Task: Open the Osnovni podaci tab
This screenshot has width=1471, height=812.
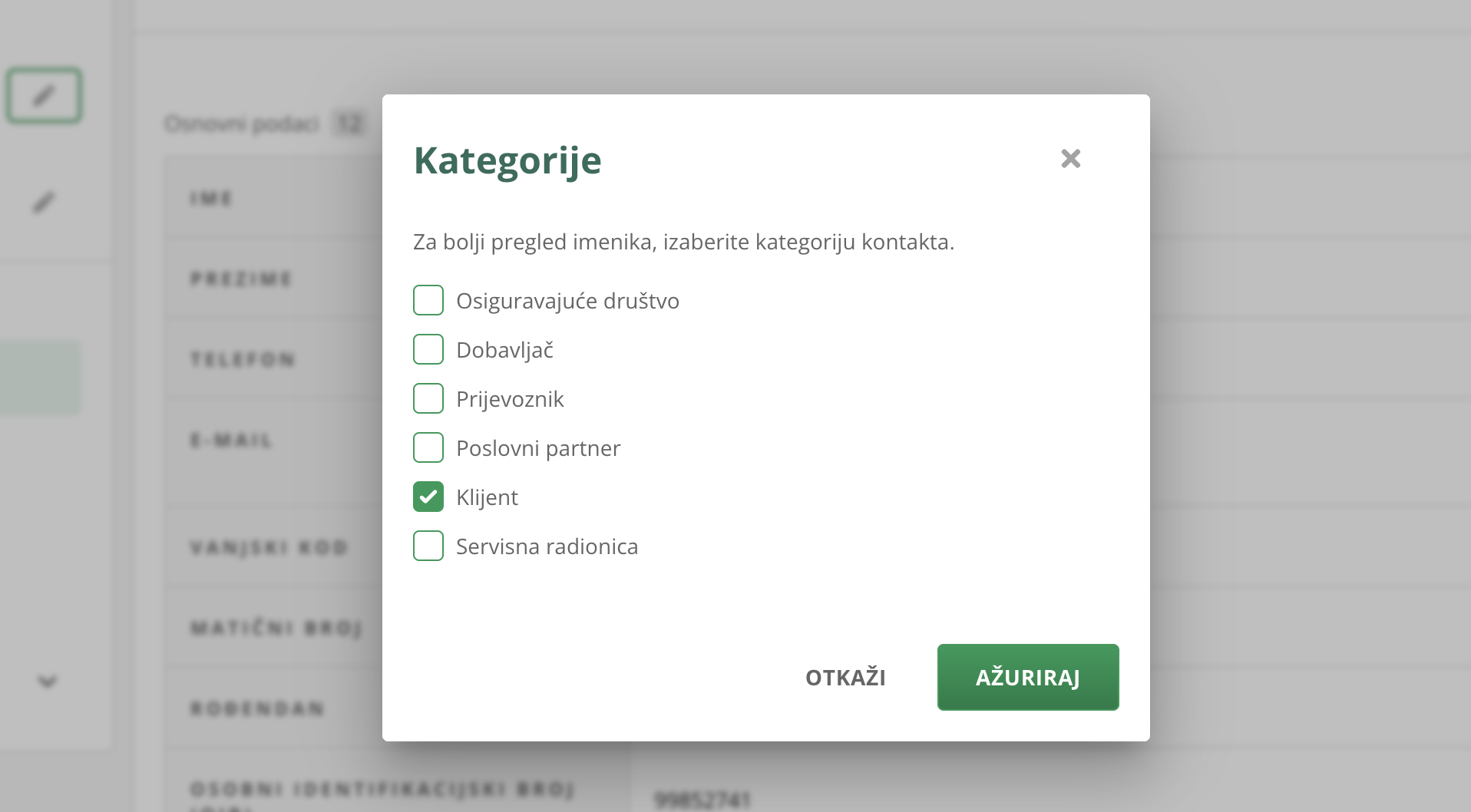Action: tap(242, 124)
